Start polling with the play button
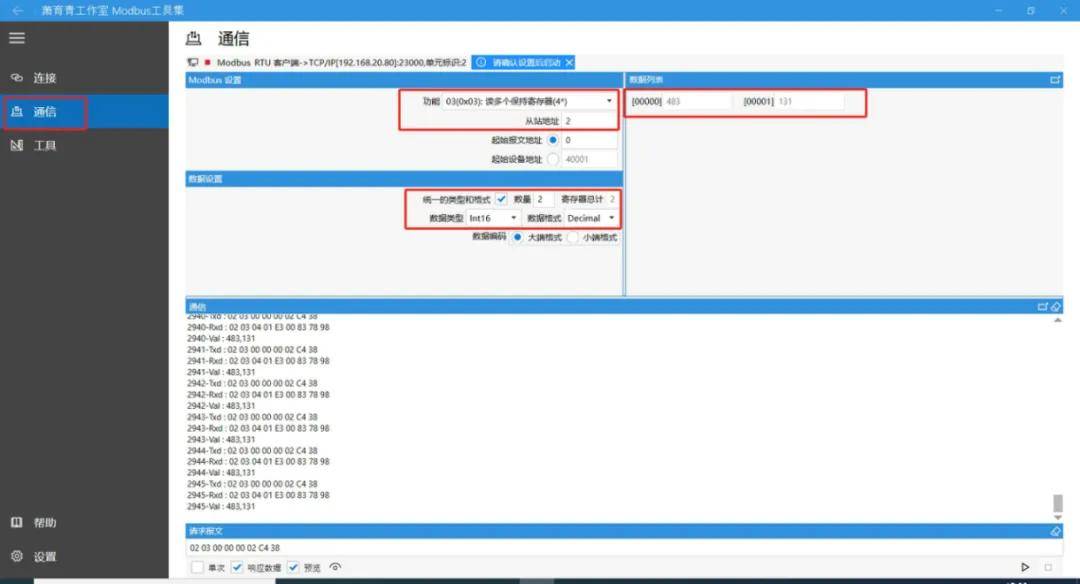 pos(1025,567)
